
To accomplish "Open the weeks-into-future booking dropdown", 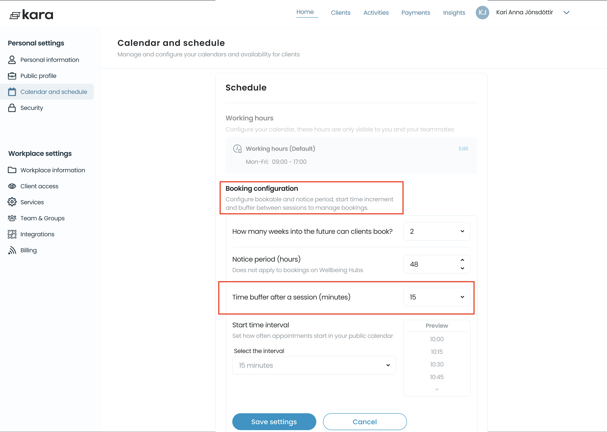I will (437, 231).
